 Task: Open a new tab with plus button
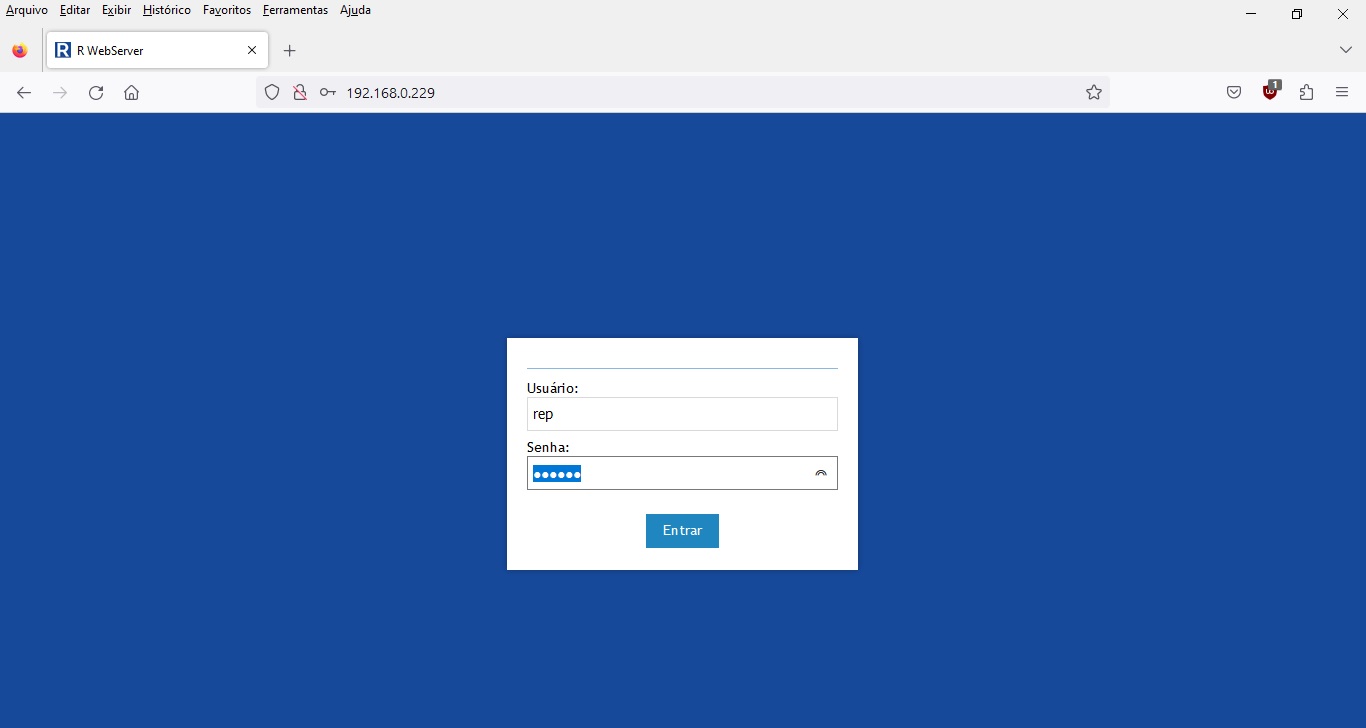point(290,50)
